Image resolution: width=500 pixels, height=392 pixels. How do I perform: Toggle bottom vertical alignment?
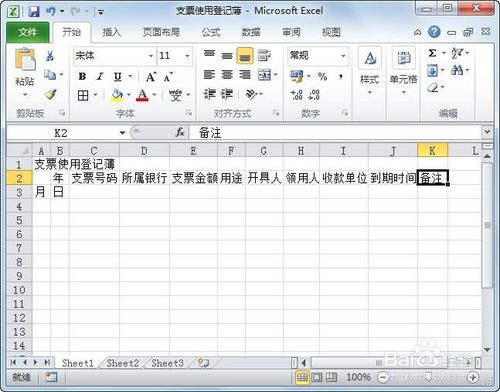click(245, 55)
